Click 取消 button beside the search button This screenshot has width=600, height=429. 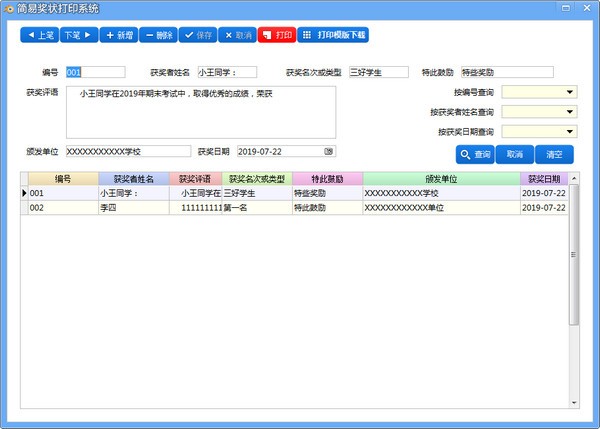click(515, 155)
